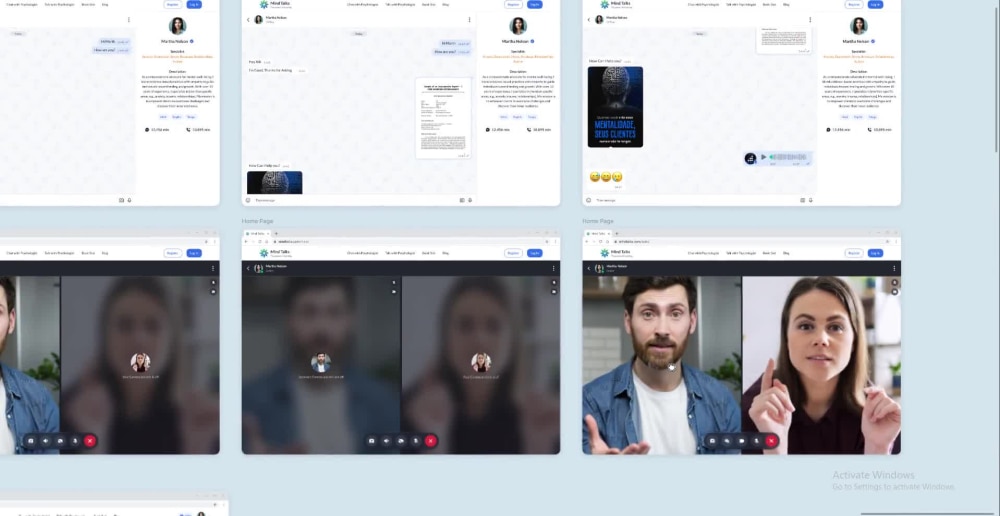
Task: Open Book Slot in the document preview chat frame
Action: [x=429, y=4]
